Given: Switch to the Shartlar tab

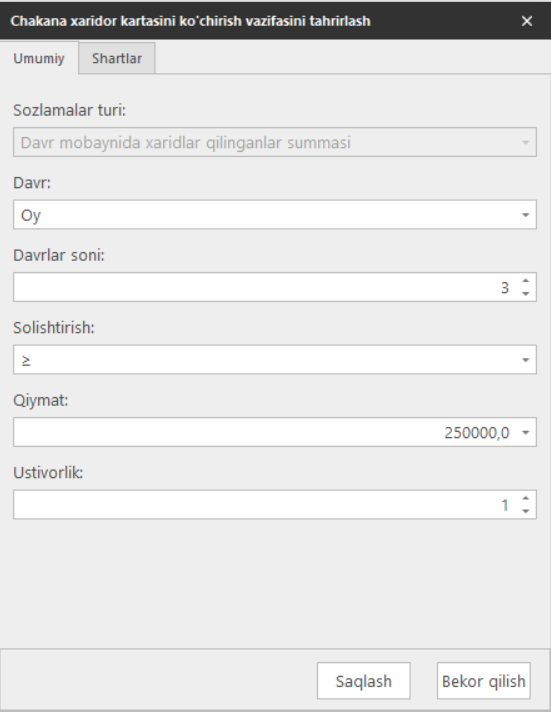Looking at the screenshot, I should [x=117, y=58].
